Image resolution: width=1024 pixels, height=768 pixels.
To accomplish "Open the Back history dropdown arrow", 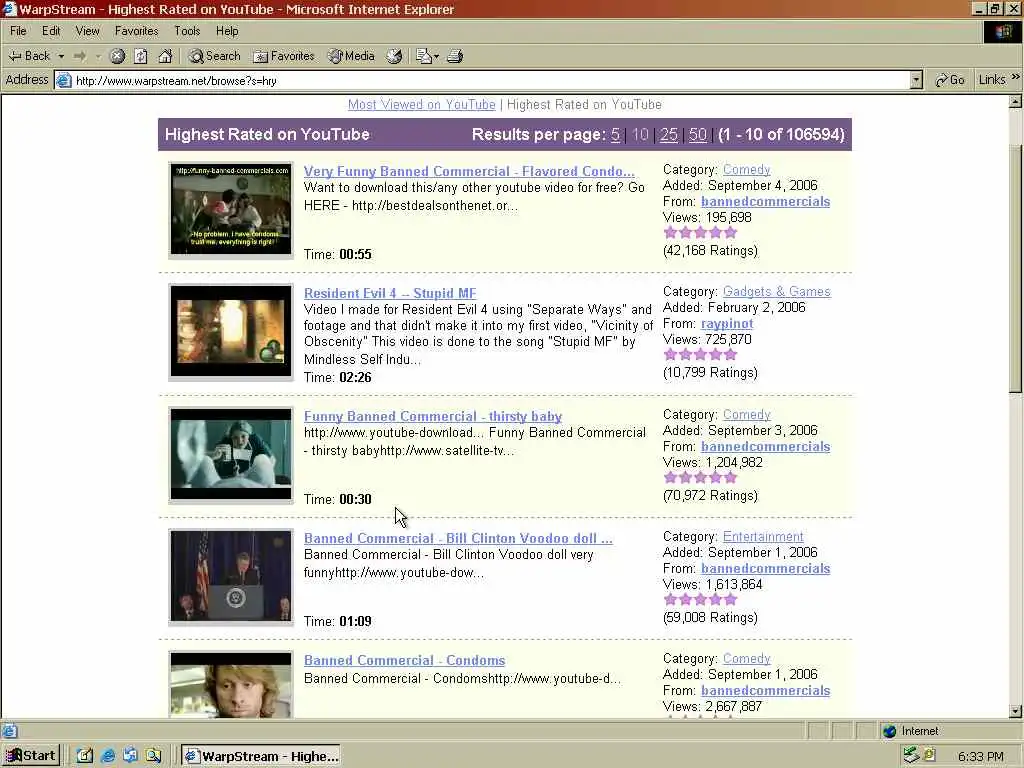I will pyautogui.click(x=61, y=56).
